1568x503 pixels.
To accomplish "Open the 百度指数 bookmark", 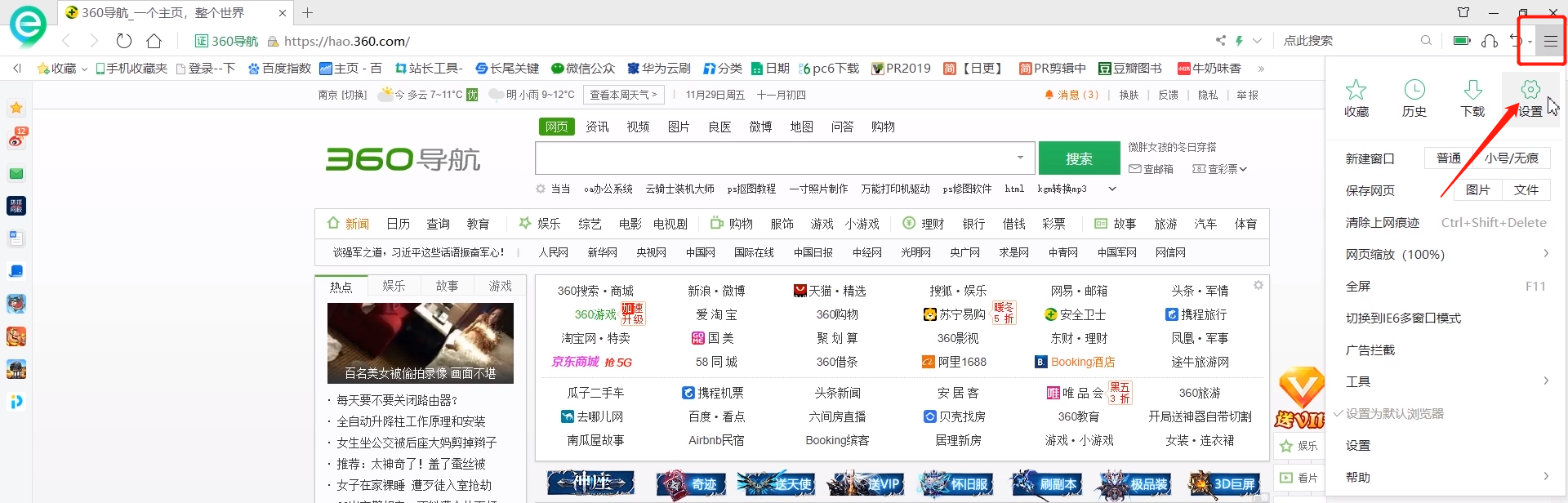I will (279, 69).
